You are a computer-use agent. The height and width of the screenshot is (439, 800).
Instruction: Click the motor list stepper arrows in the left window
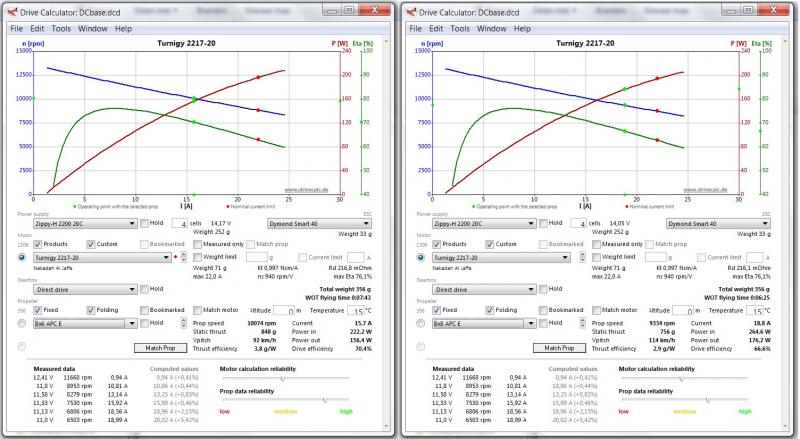(184, 257)
